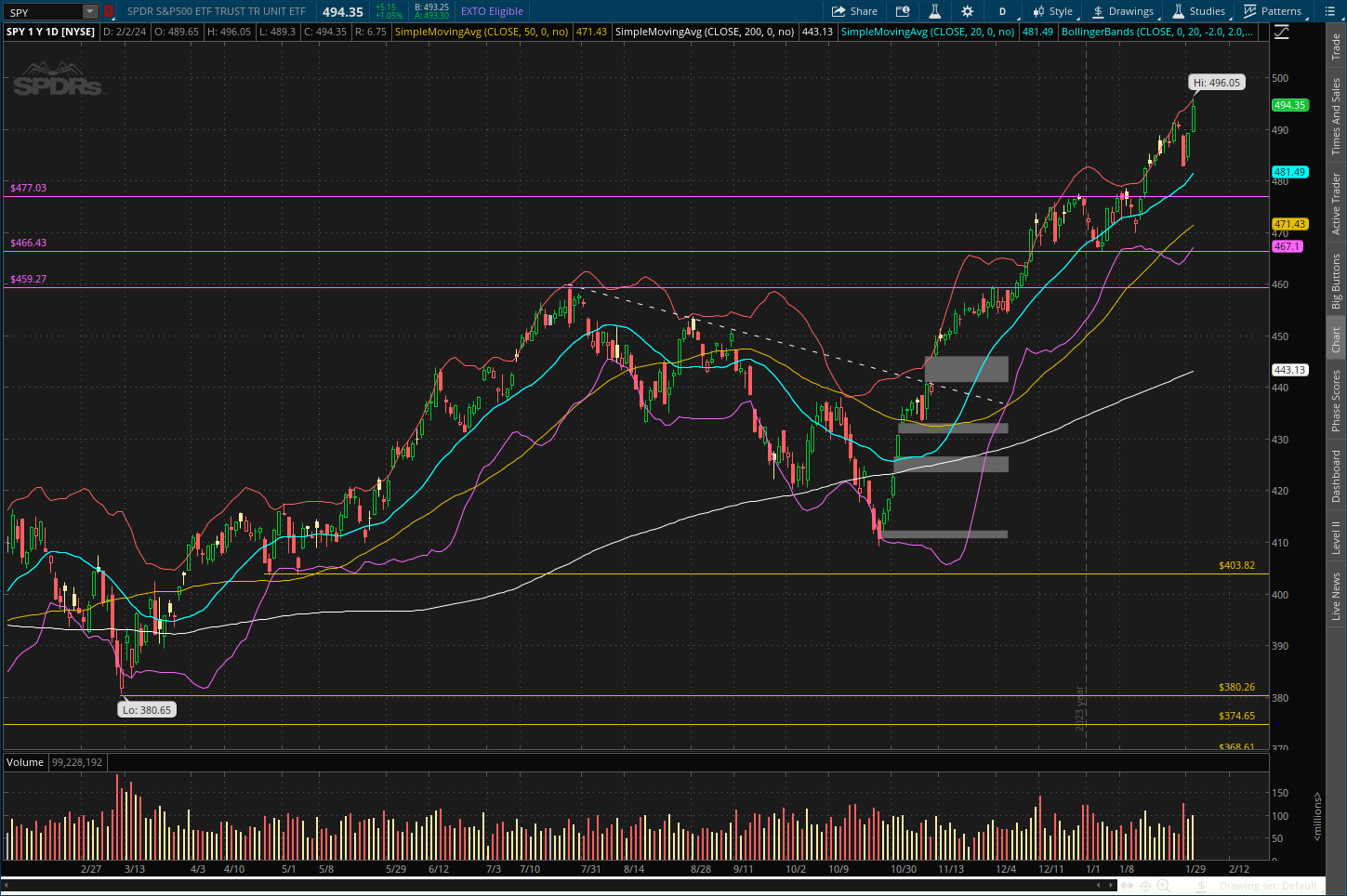Open the Level II side tab
The image size is (1347, 896).
(x=1336, y=537)
